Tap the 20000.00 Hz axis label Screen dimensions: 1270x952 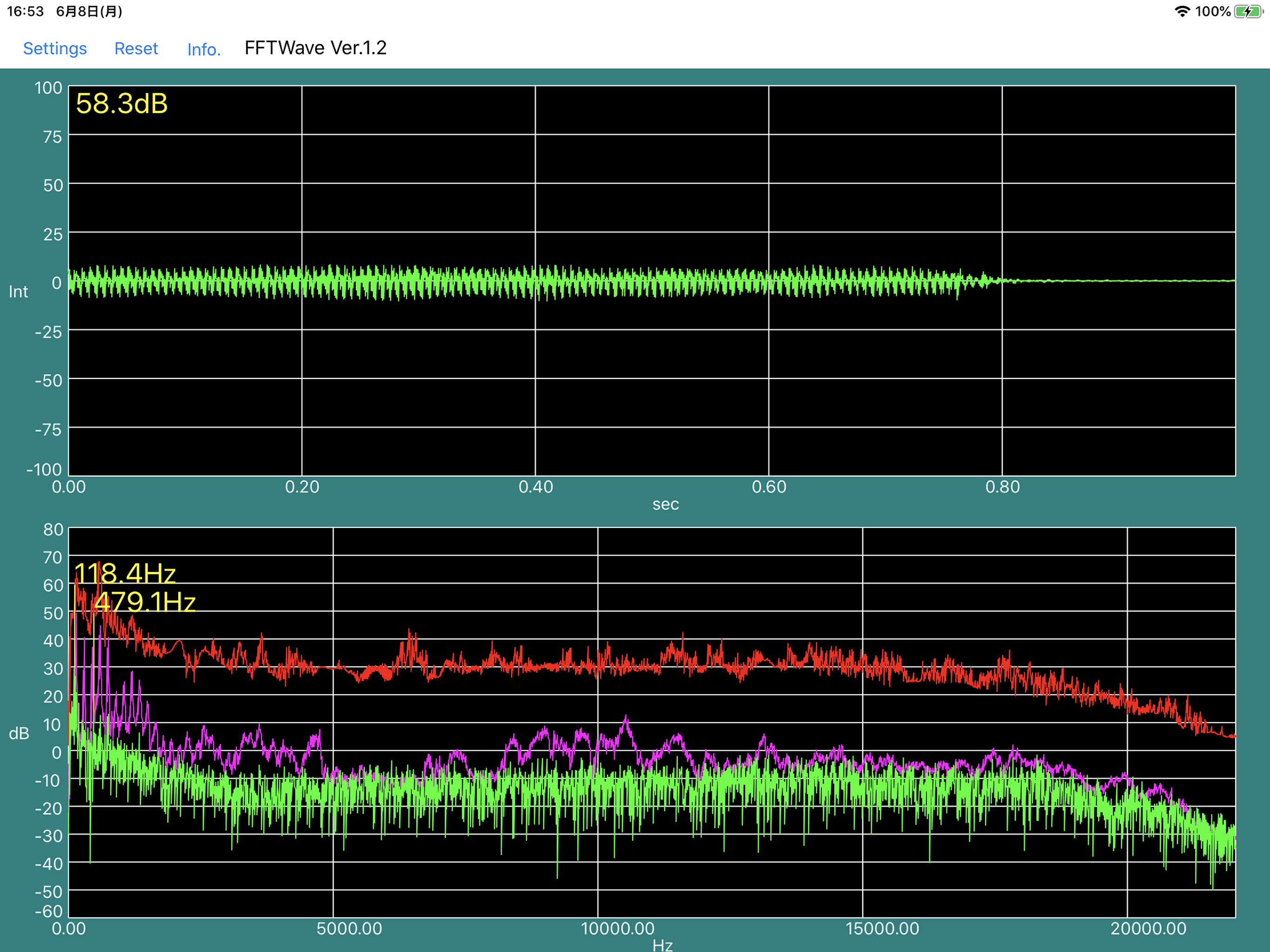tap(1148, 928)
